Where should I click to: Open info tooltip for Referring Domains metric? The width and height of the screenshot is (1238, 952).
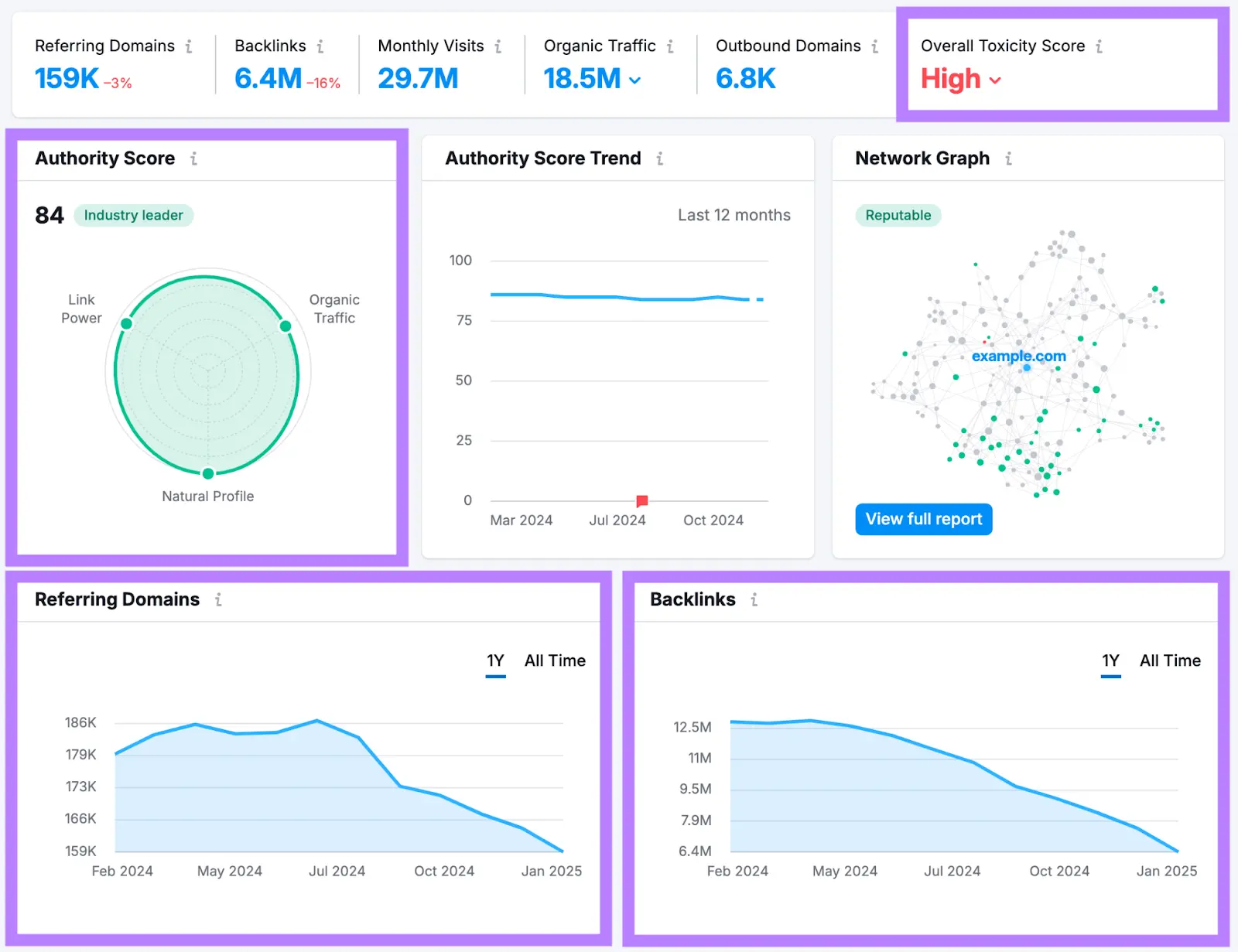point(190,46)
